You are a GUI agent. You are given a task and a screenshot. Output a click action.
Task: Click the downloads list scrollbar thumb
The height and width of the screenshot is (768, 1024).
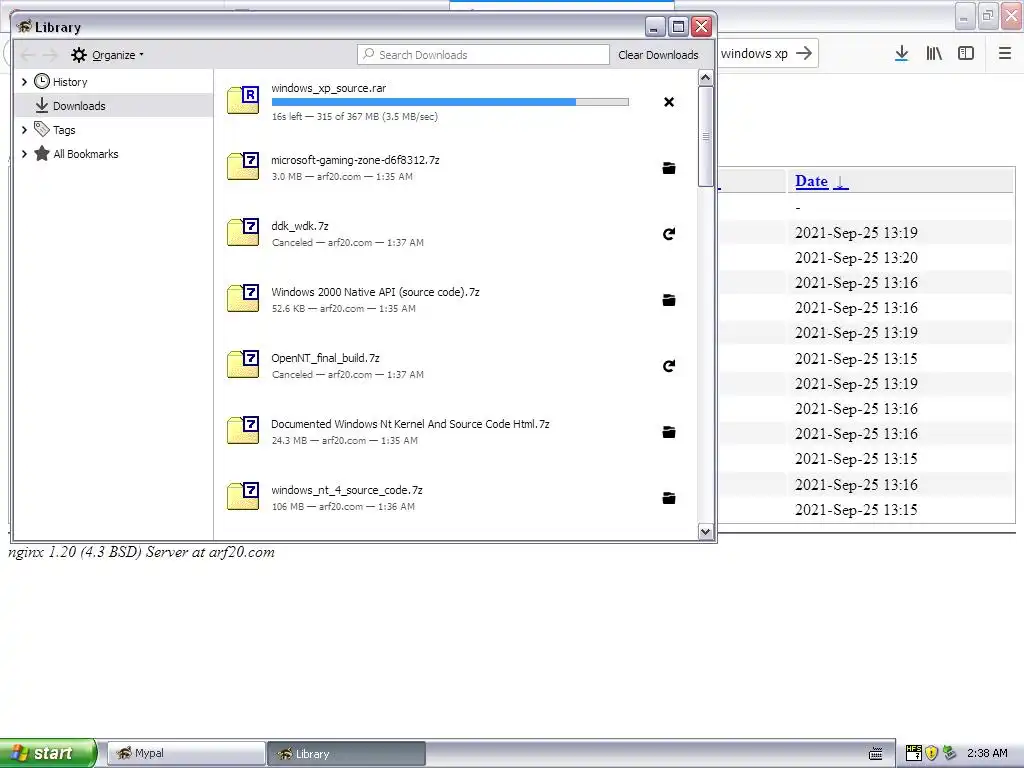[705, 136]
